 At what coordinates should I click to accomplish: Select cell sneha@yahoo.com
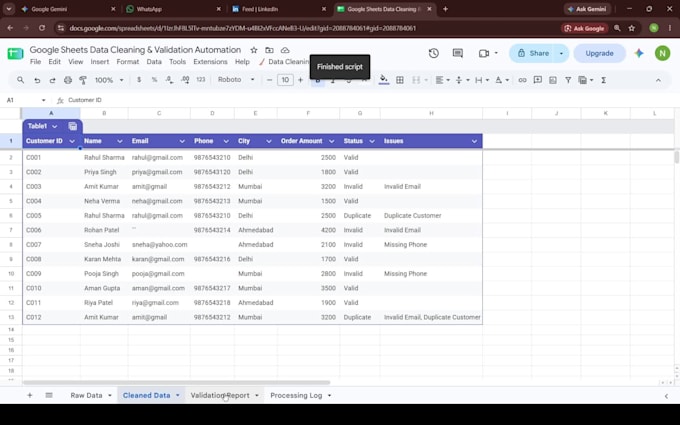point(159,245)
